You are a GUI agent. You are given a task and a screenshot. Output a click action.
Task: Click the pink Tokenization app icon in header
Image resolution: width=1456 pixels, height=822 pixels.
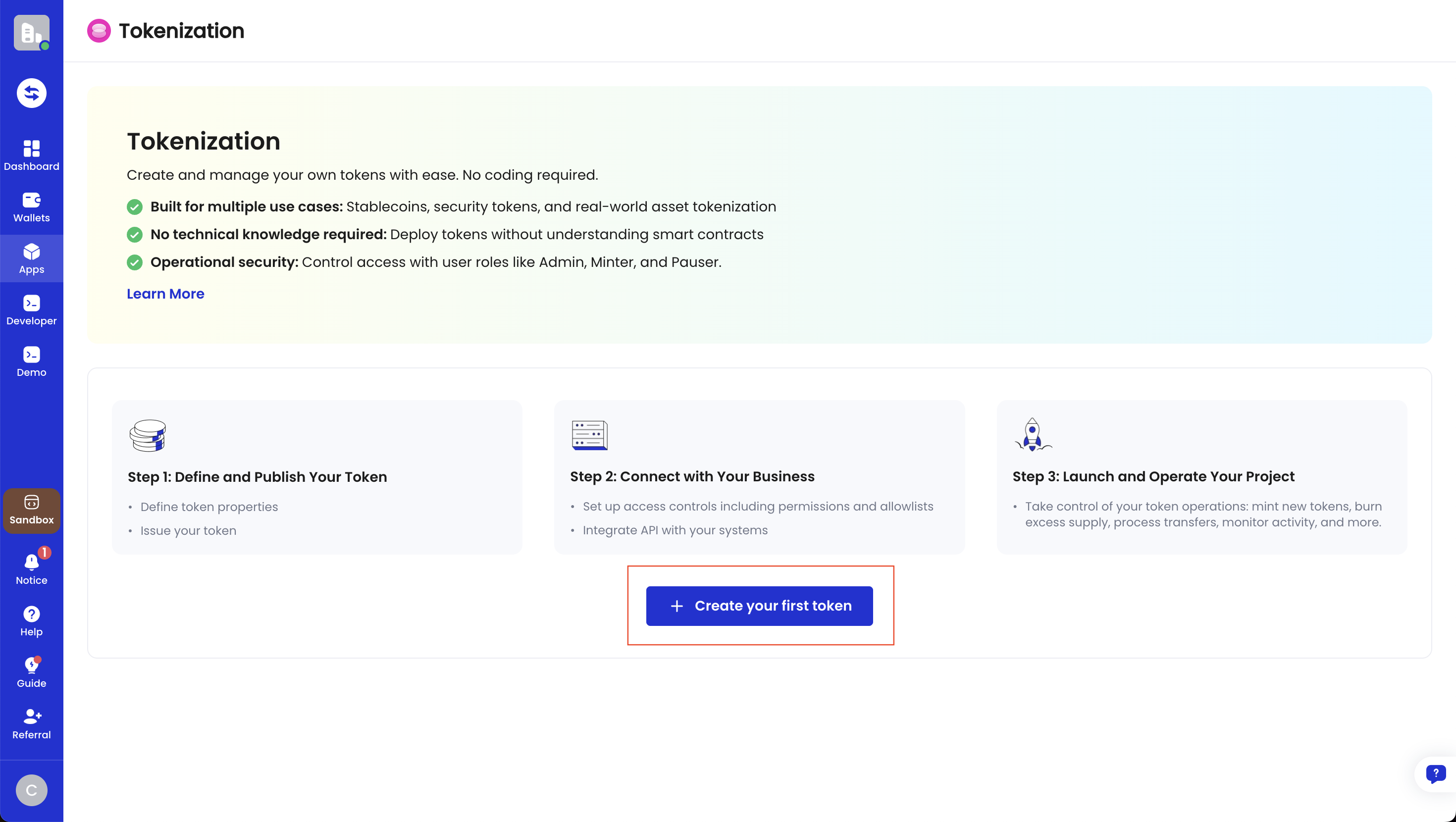99,31
